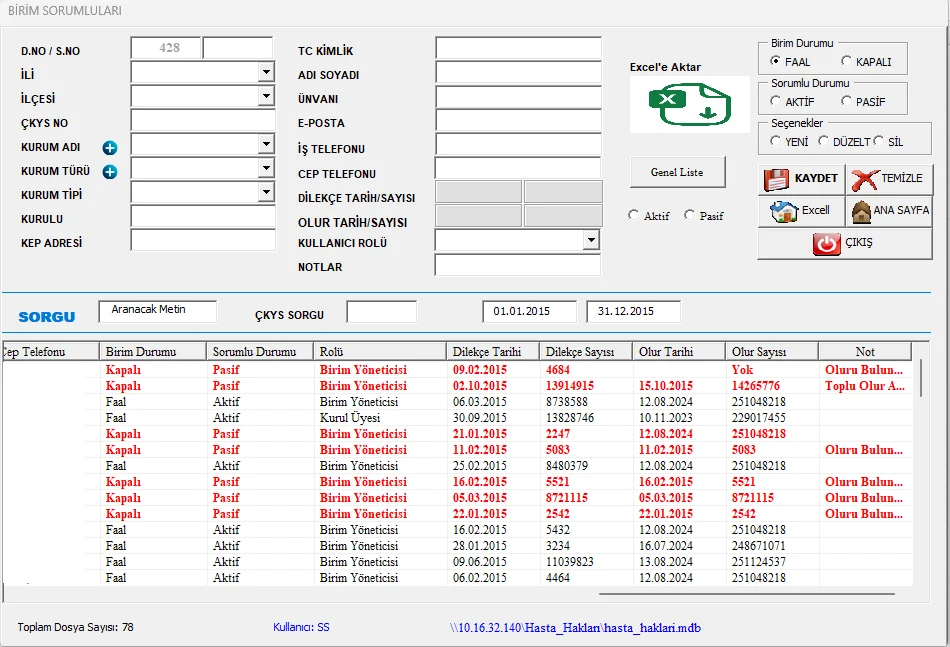Image resolution: width=950 pixels, height=647 pixels.
Task: Open the KURUM TİPİ dropdown
Action: click(x=265, y=192)
